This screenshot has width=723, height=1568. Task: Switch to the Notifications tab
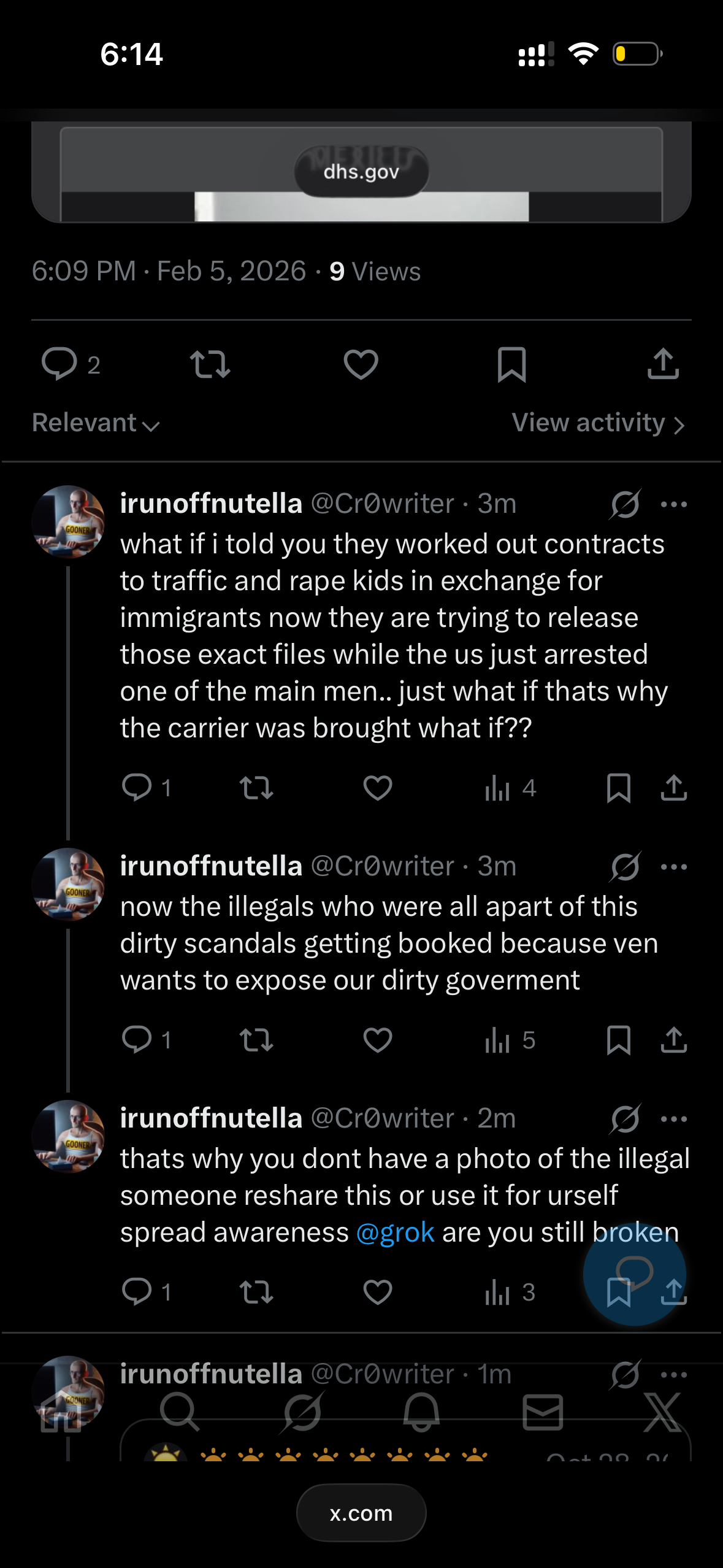click(x=421, y=1412)
